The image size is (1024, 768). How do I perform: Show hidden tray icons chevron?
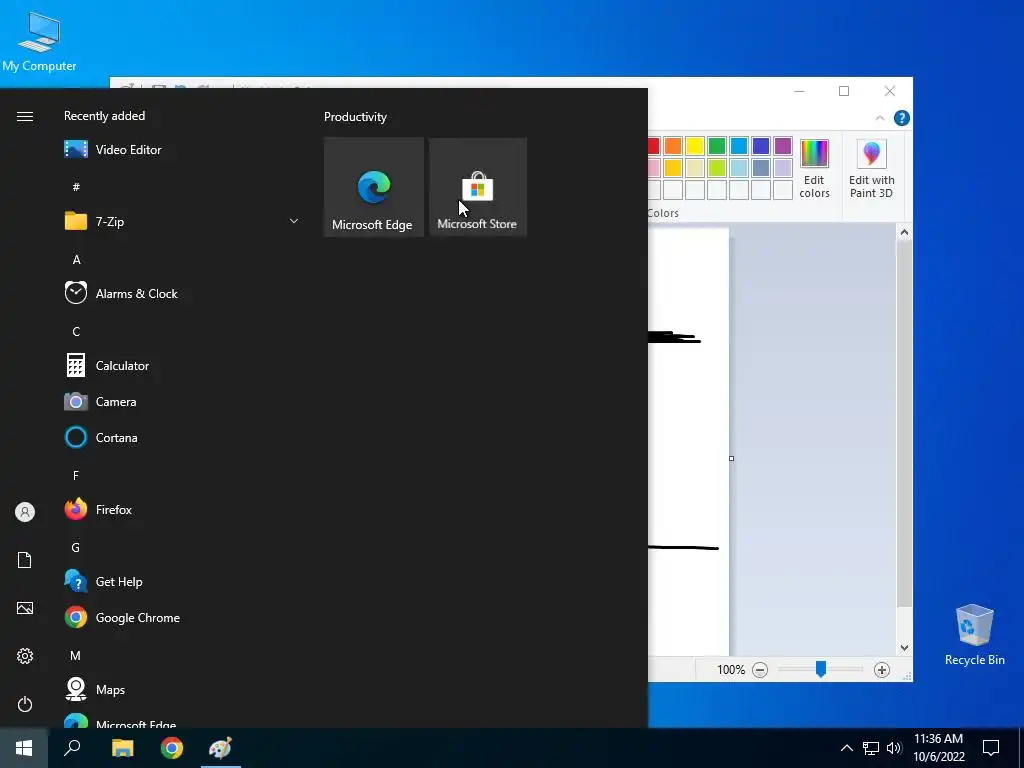pos(846,748)
